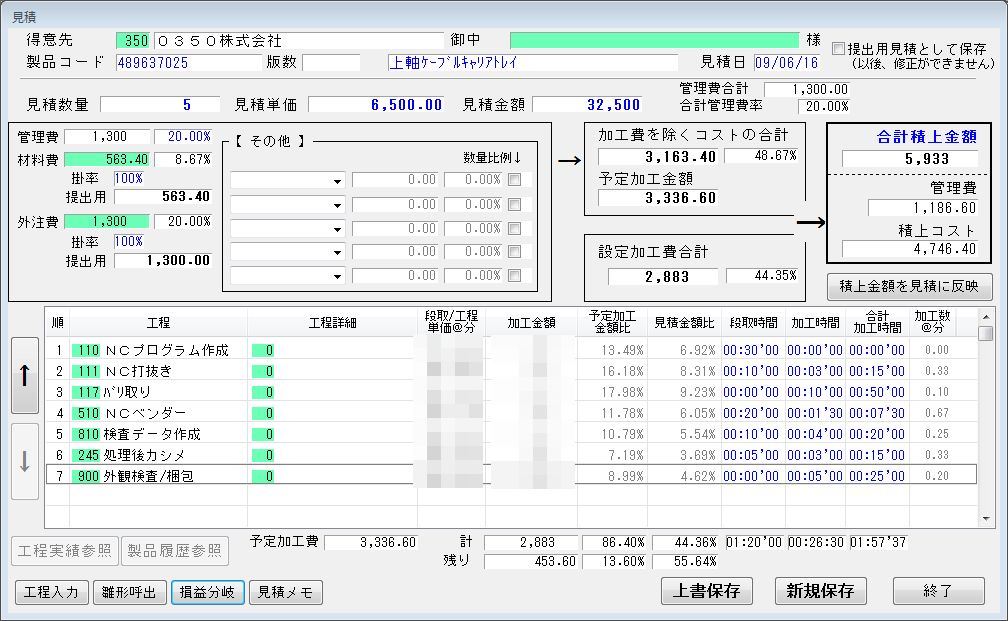The height and width of the screenshot is (621, 1008).
Task: Tick first 数量比例 checkbox in その他
Action: (514, 180)
